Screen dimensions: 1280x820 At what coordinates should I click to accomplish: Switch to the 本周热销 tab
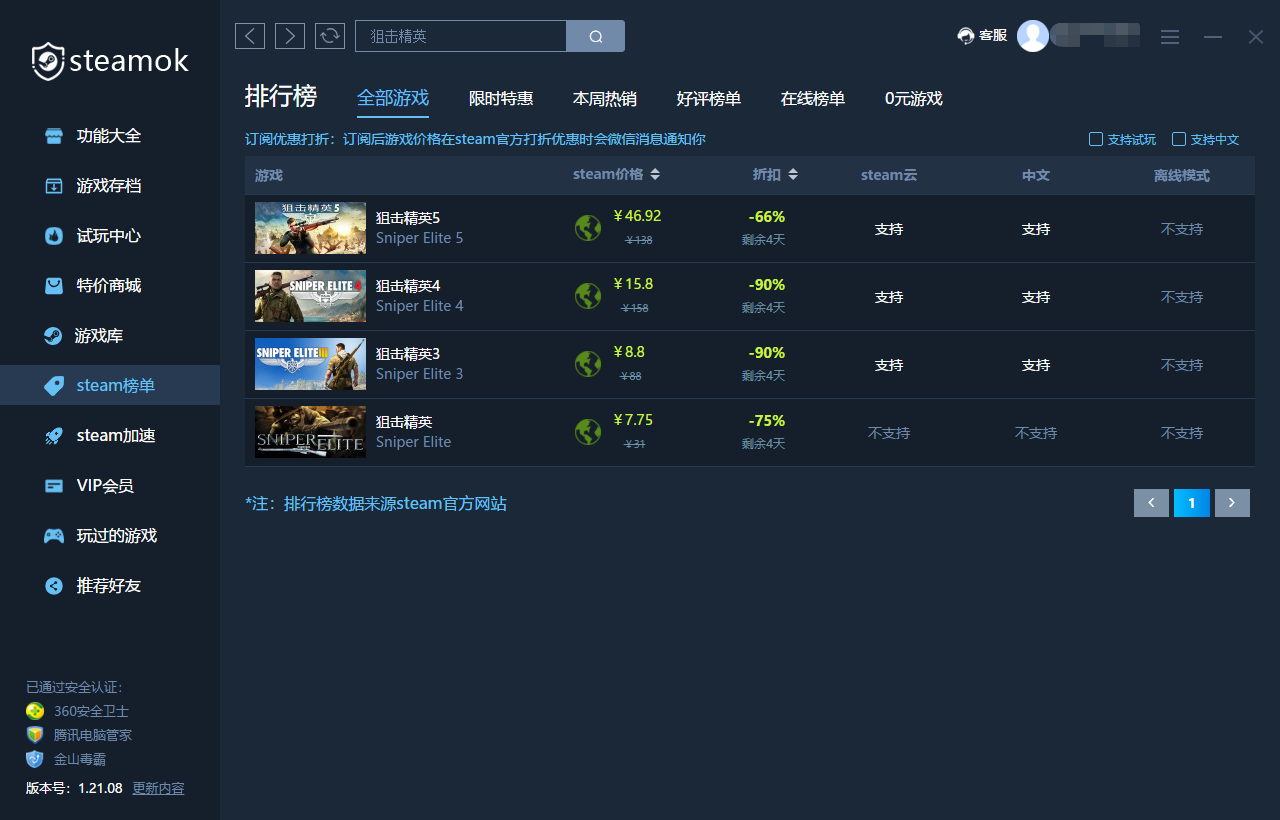[605, 98]
